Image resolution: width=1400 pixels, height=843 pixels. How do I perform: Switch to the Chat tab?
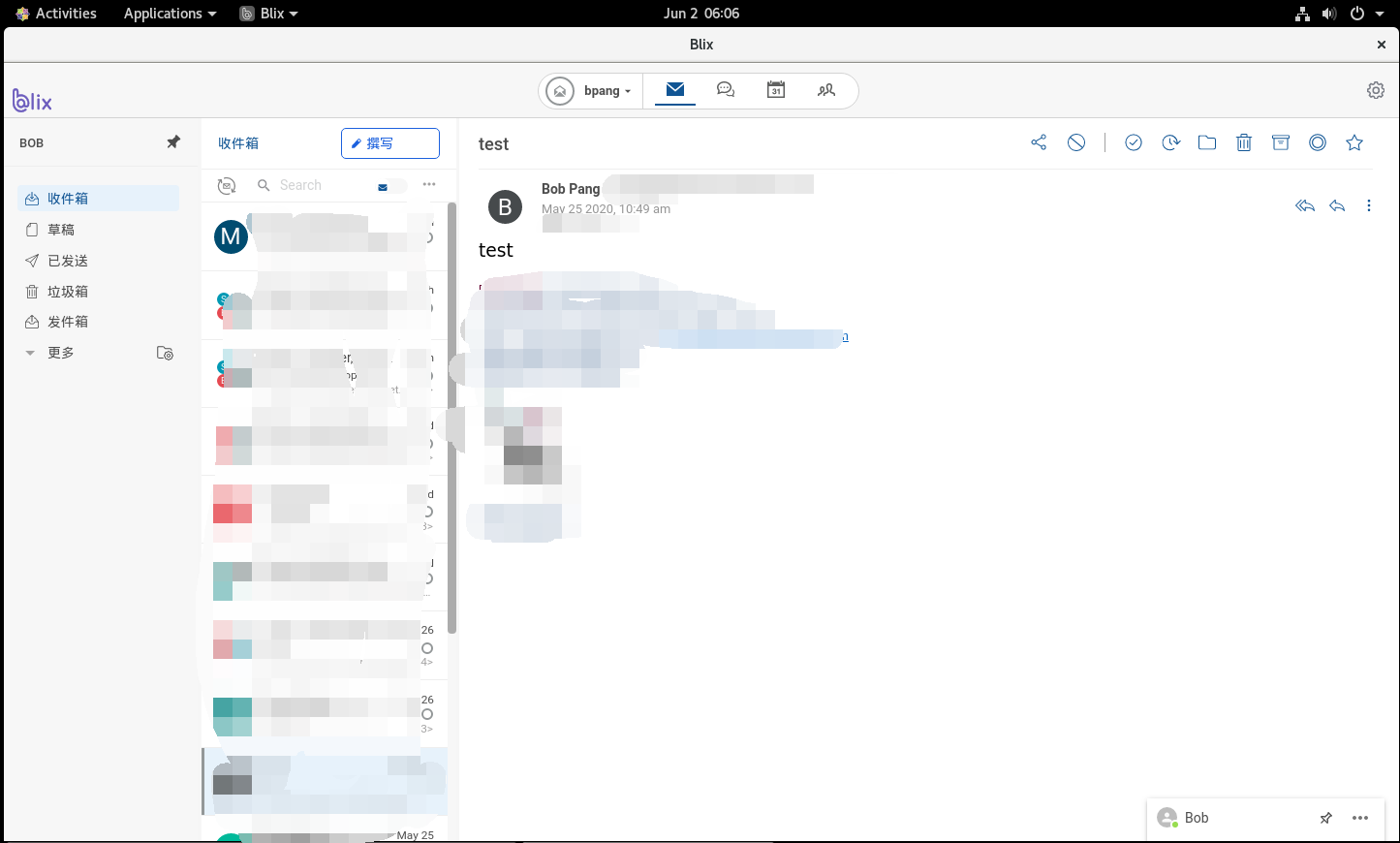726,90
